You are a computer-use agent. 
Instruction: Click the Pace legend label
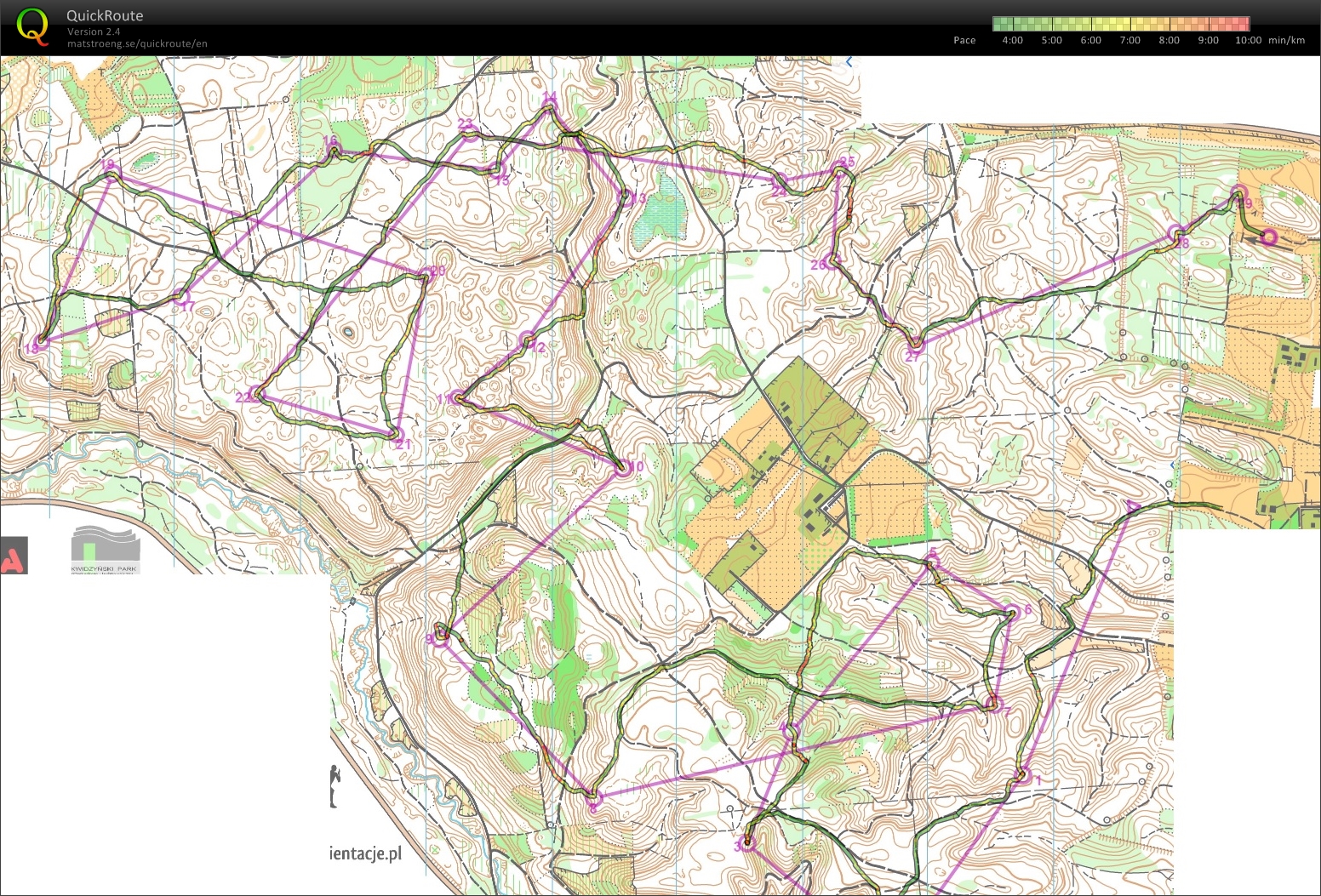[x=964, y=40]
